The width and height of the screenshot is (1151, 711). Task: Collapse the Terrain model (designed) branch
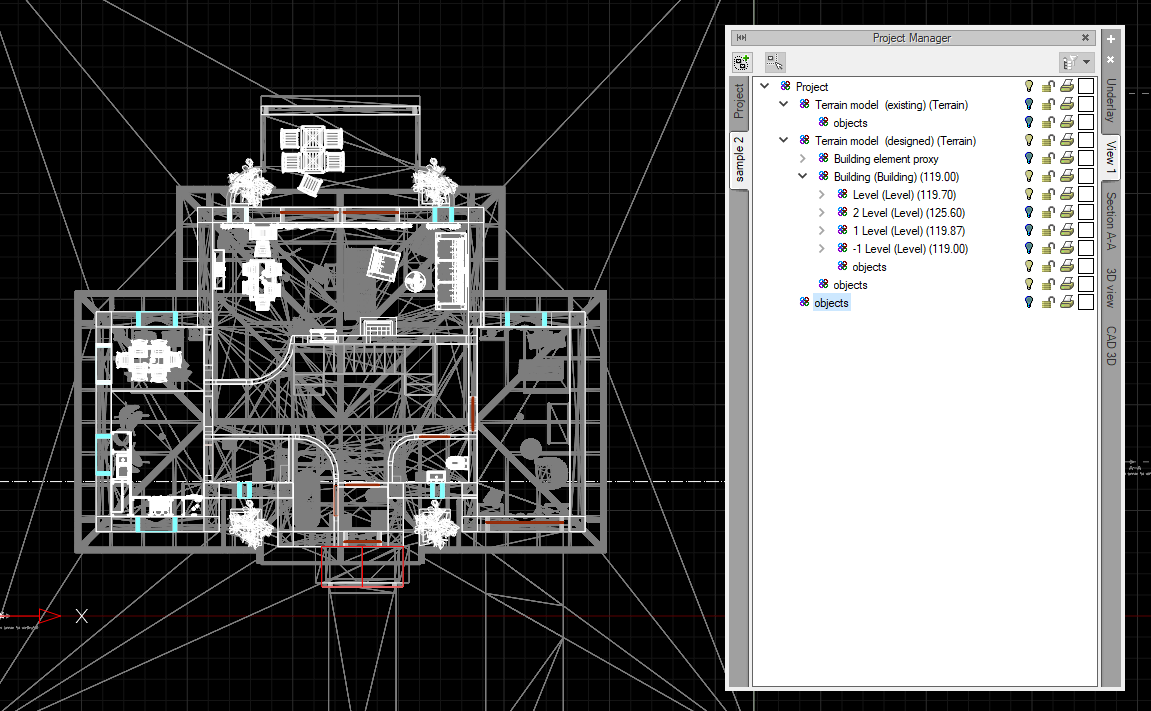point(783,140)
